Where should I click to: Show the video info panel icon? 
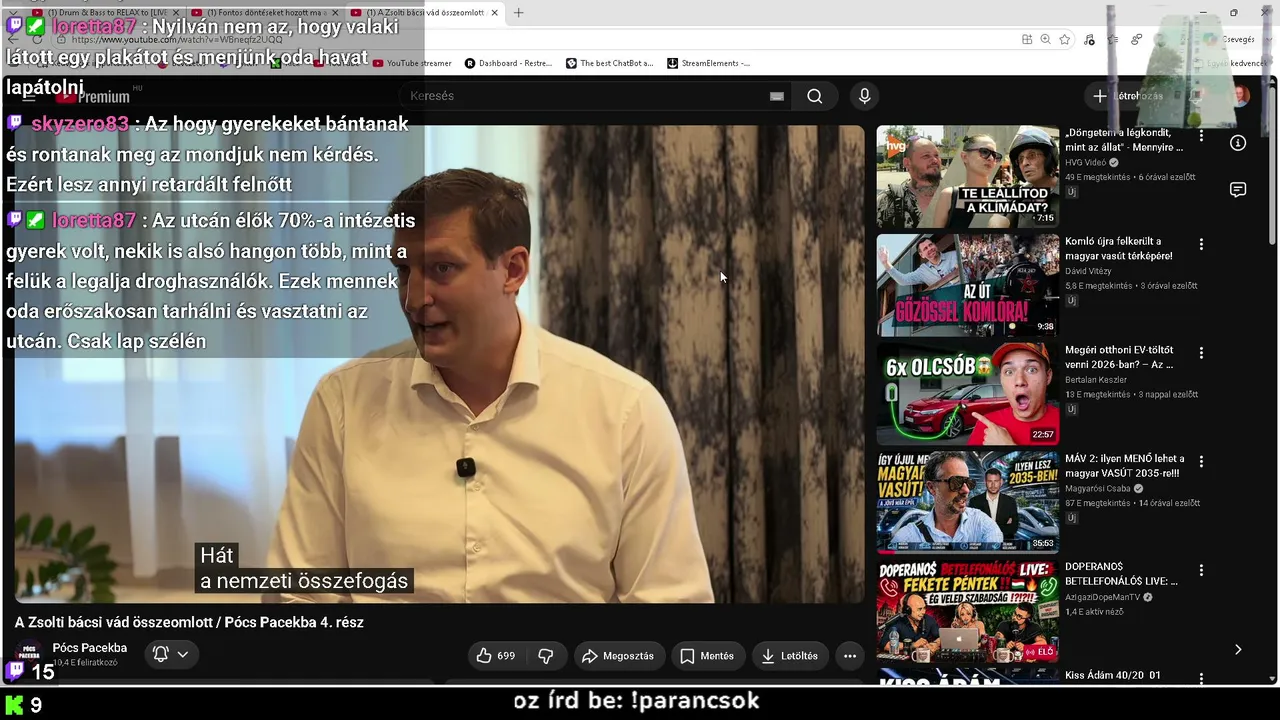(x=1238, y=143)
